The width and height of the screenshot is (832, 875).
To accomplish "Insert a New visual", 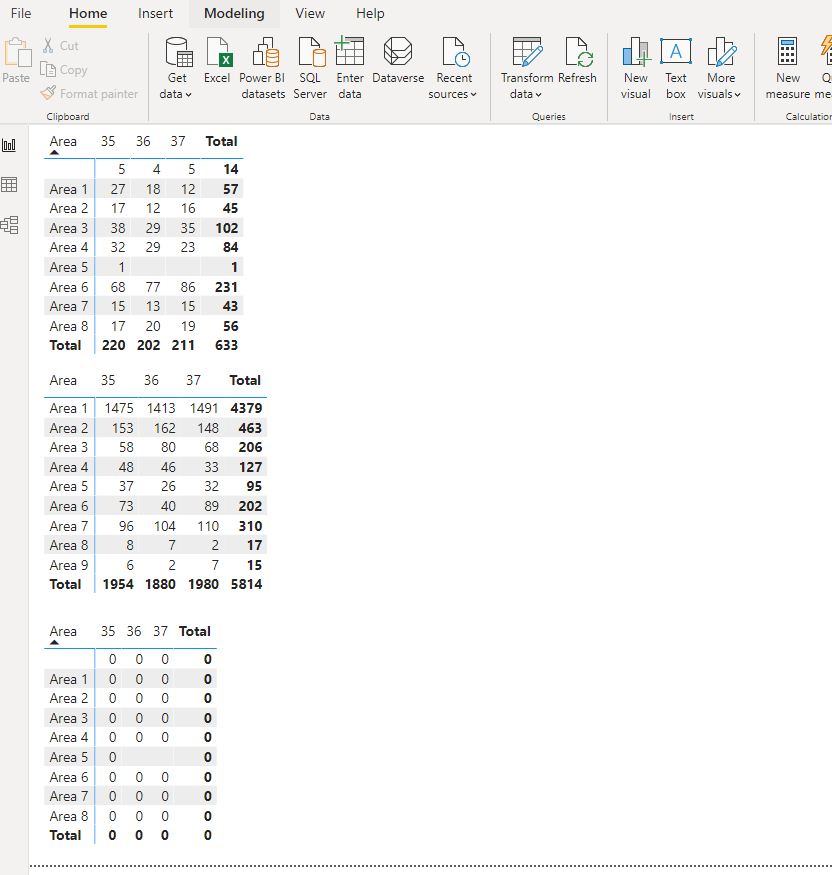I will point(636,68).
